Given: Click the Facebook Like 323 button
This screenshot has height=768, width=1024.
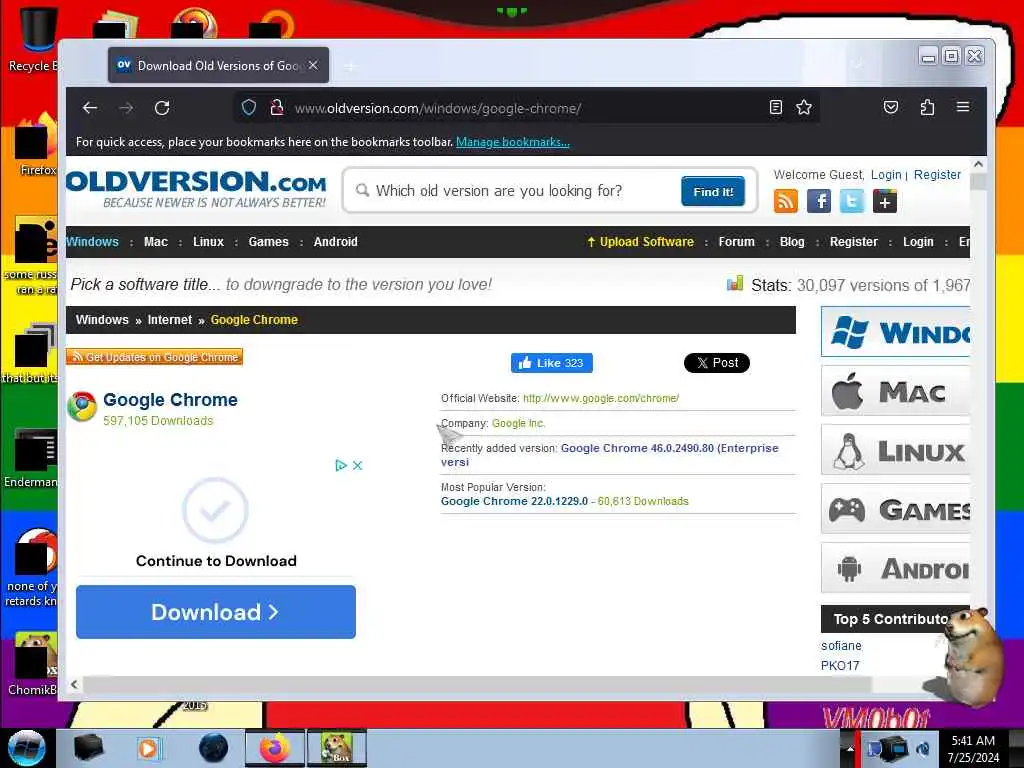Looking at the screenshot, I should click(x=552, y=363).
